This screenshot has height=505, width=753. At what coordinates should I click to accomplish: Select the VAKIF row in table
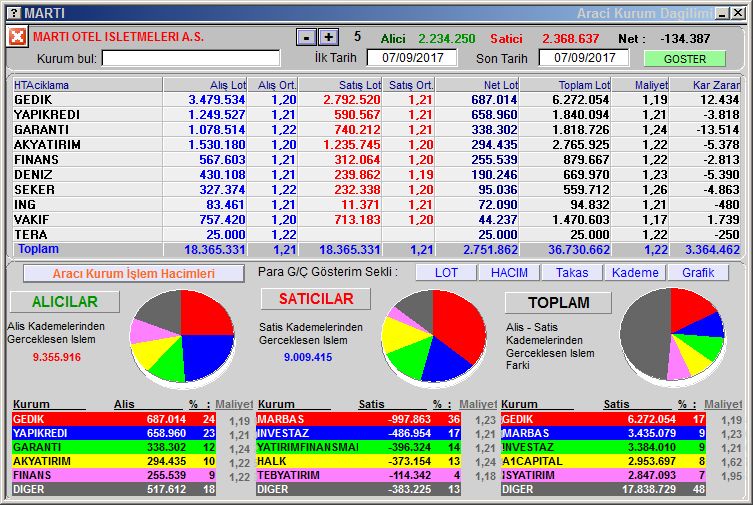[376, 219]
